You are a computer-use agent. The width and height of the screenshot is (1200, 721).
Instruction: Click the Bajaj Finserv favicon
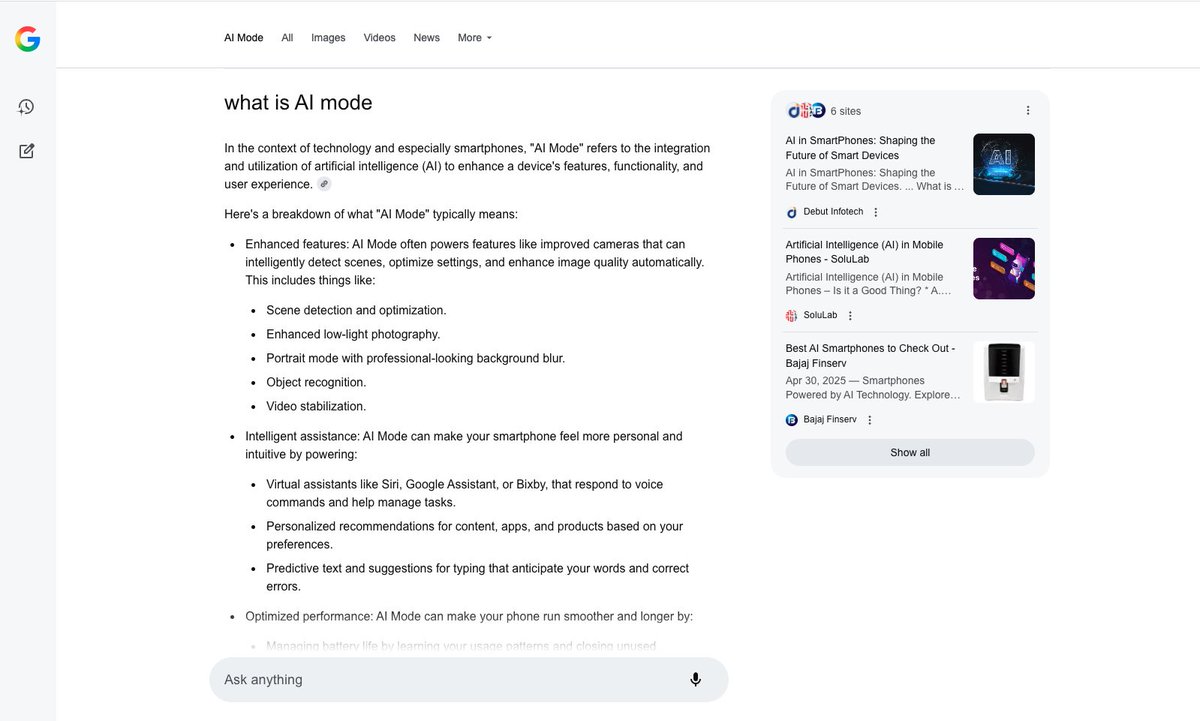tap(792, 420)
